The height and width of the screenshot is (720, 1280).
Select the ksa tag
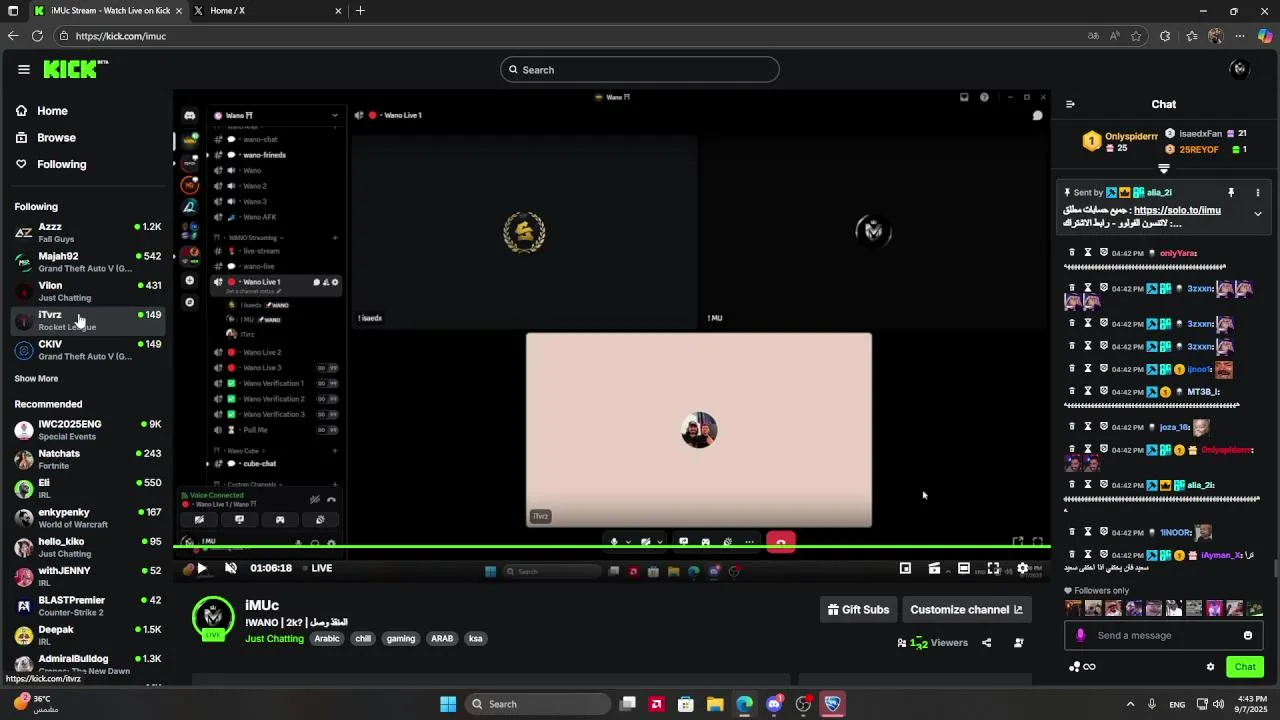[x=476, y=639]
